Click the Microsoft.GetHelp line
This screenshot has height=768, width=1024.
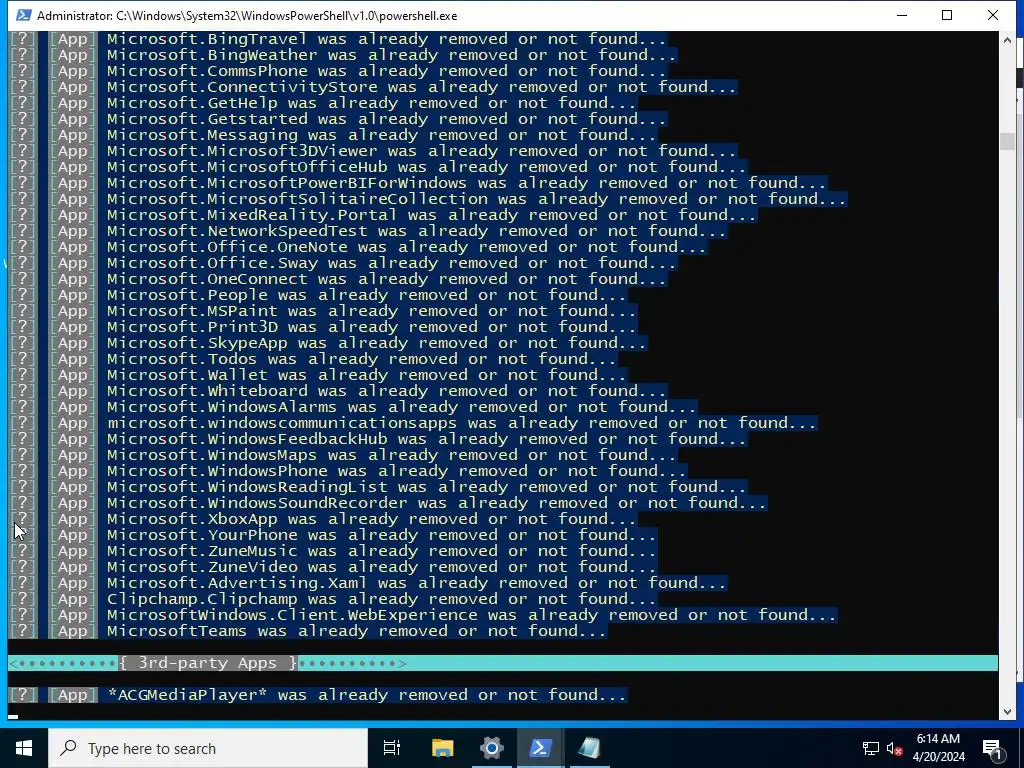click(x=323, y=103)
